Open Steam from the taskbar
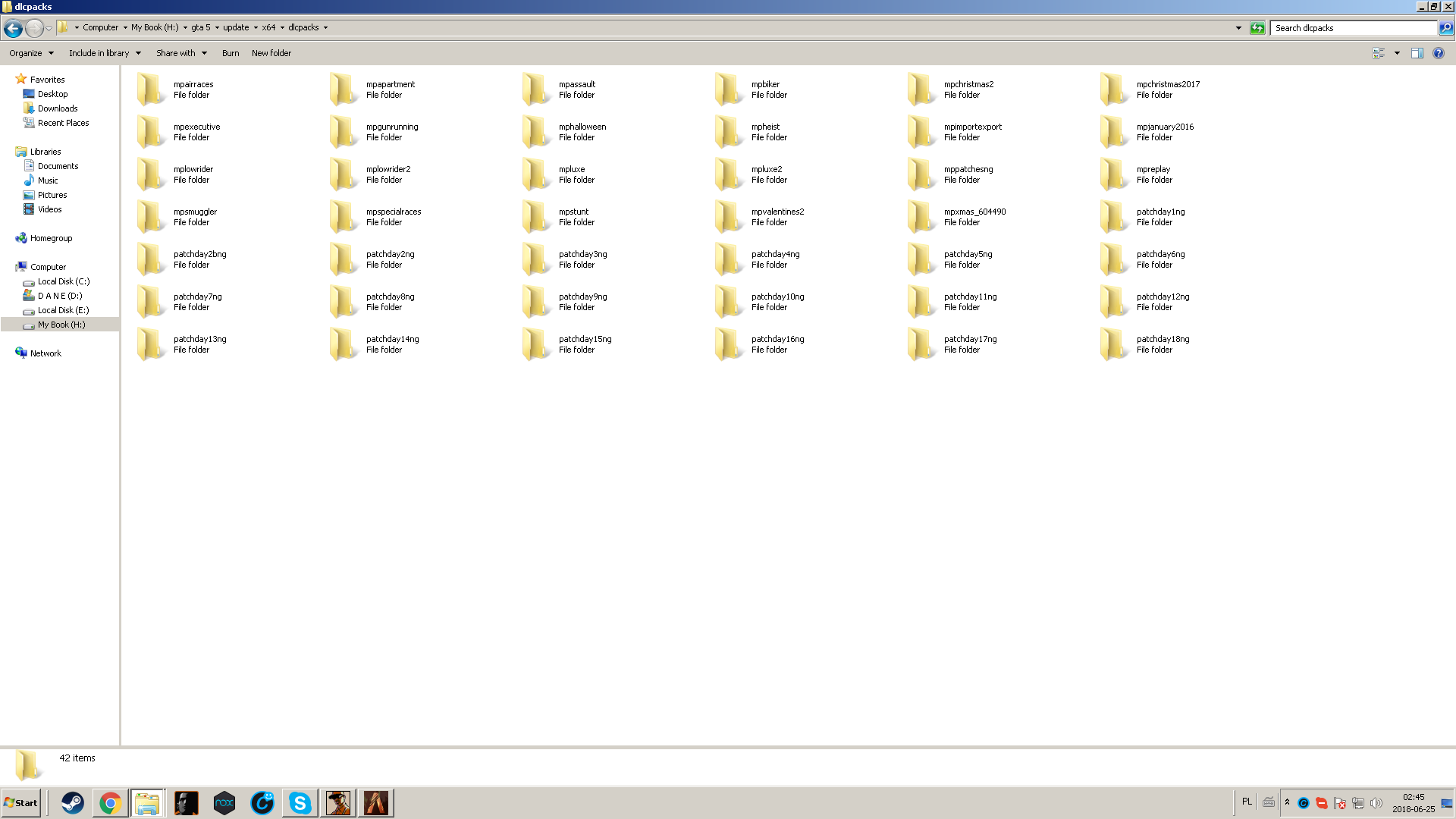 [x=73, y=803]
